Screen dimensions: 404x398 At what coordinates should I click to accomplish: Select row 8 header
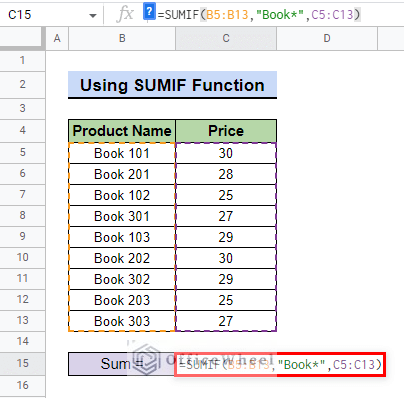tap(22, 216)
